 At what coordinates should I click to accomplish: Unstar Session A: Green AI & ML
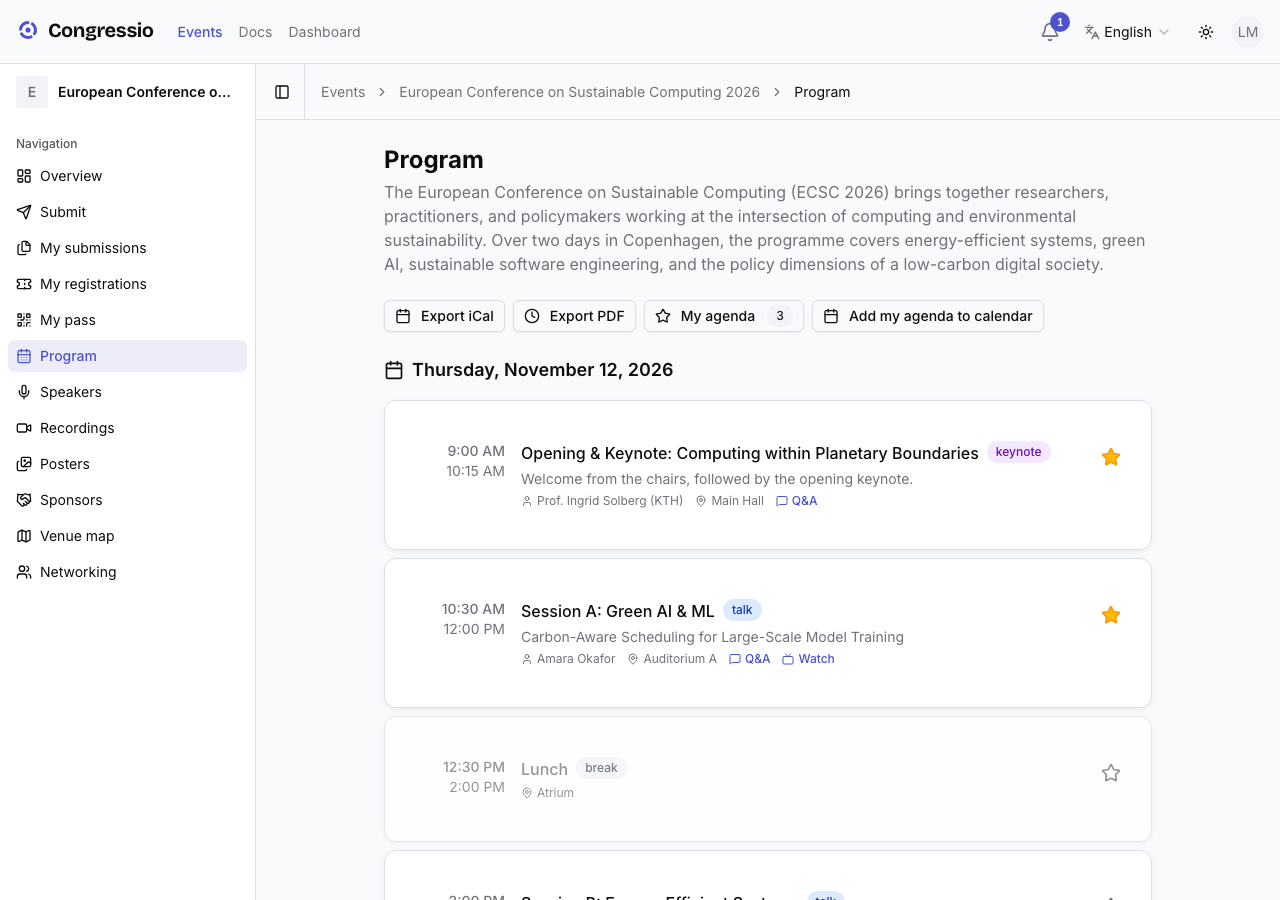[1111, 615]
